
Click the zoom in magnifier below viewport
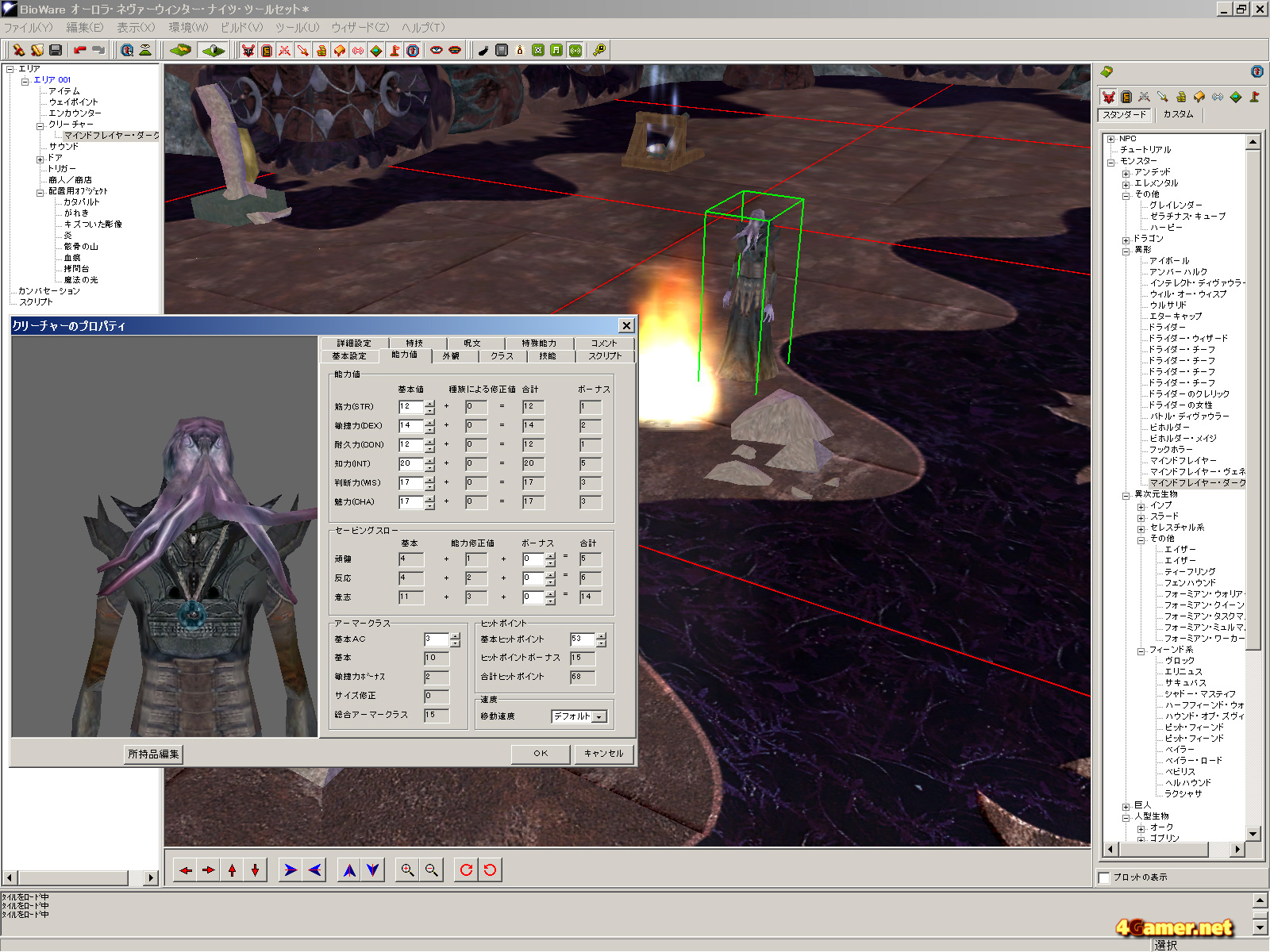[x=407, y=870]
